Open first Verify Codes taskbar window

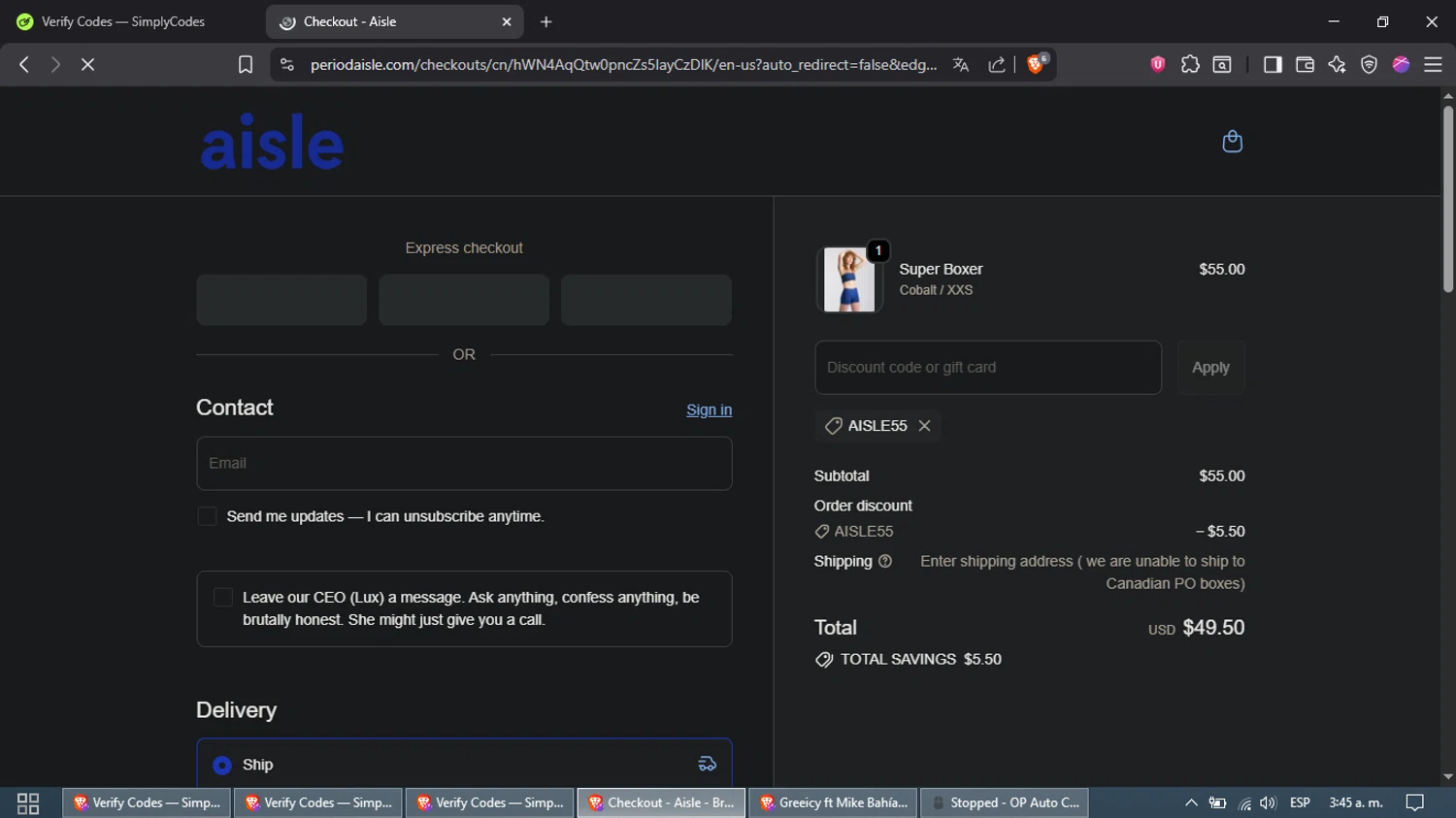click(147, 803)
